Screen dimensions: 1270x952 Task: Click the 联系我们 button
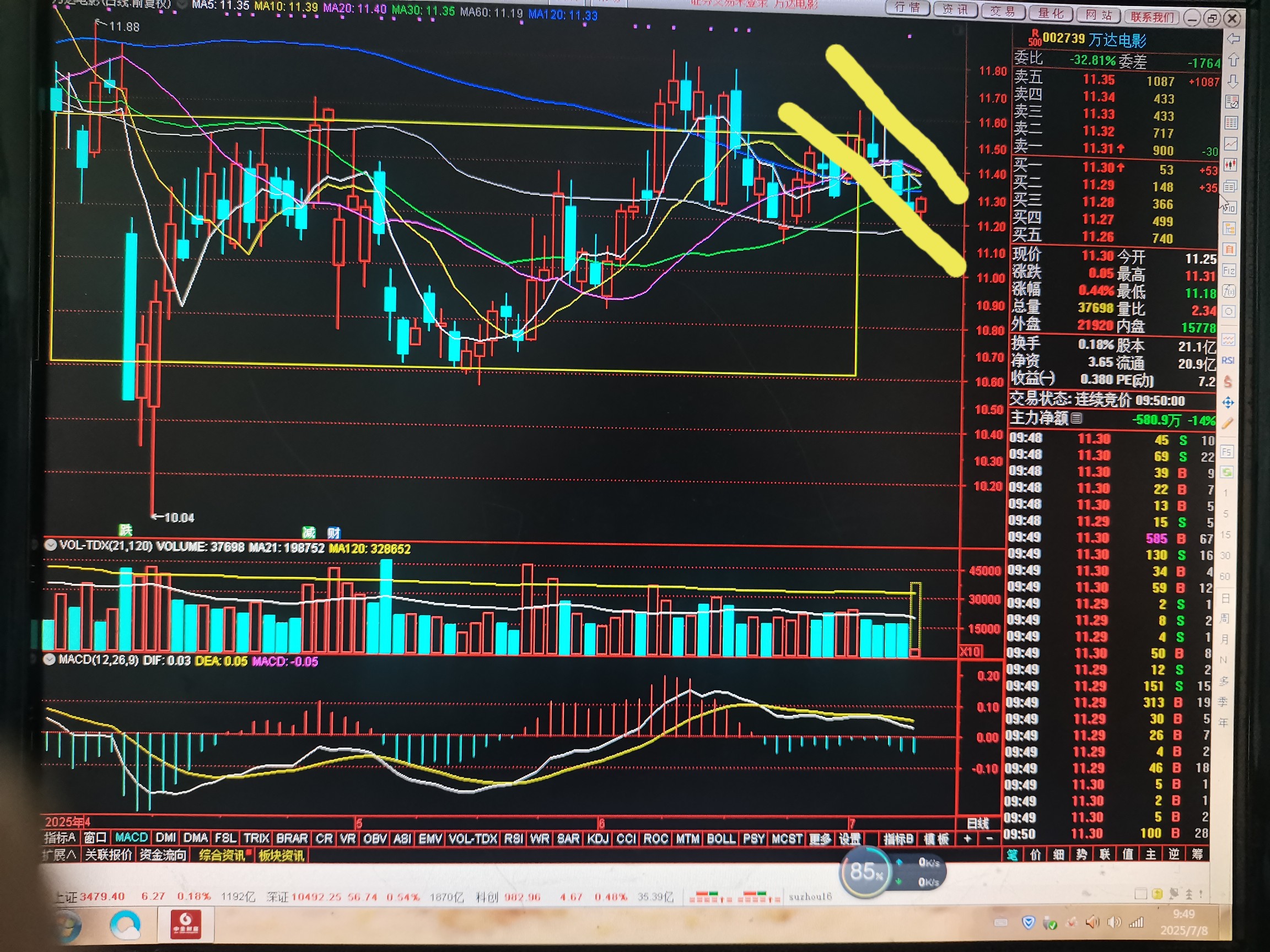point(1152,17)
